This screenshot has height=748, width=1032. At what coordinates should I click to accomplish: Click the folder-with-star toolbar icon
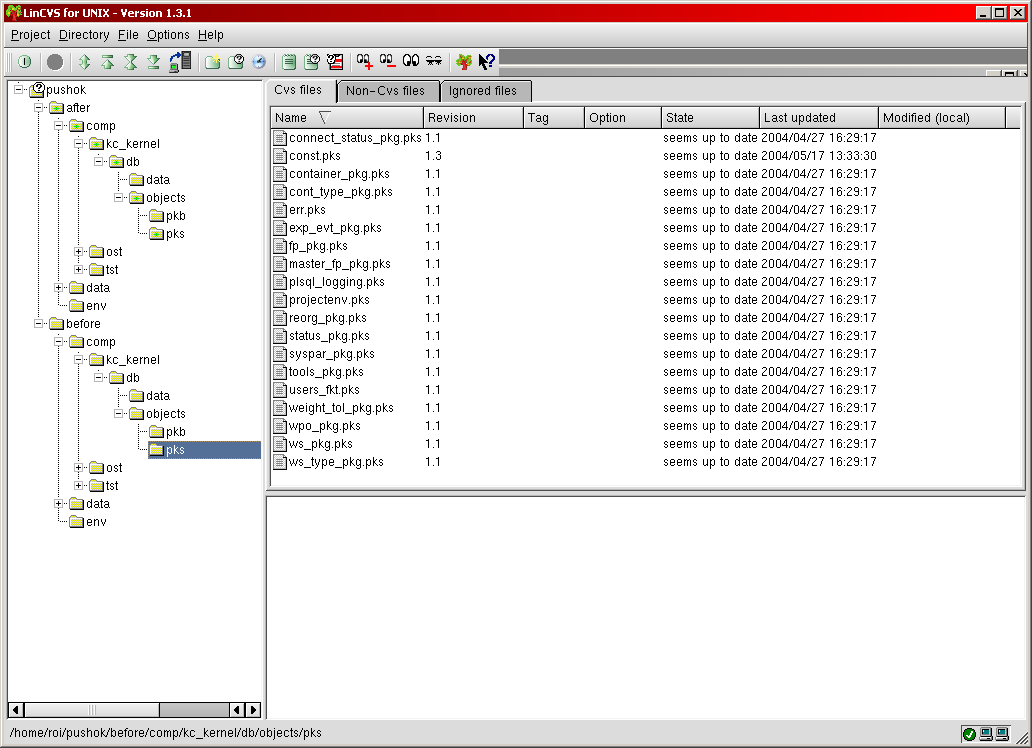point(213,62)
